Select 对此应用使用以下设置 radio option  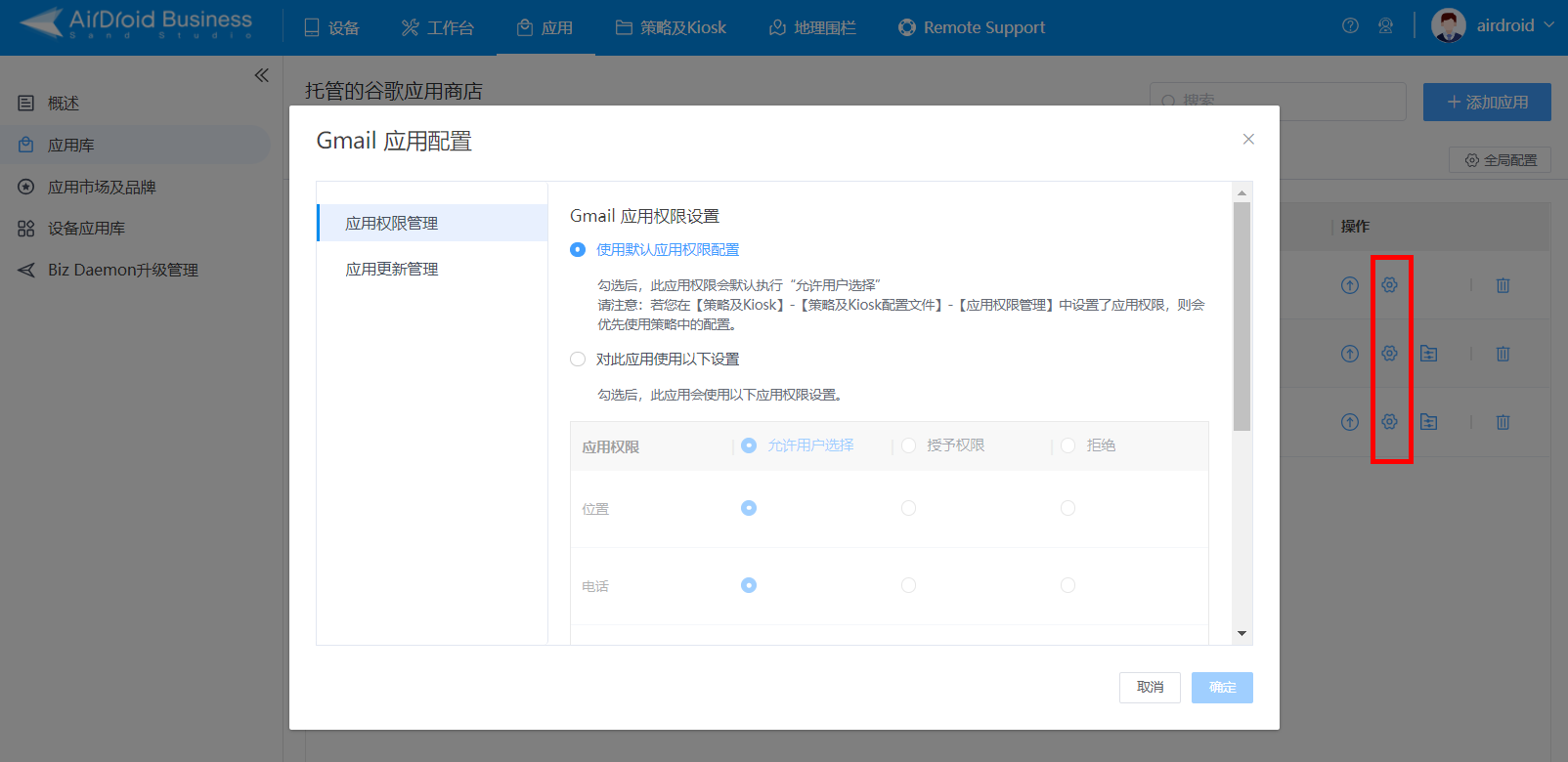[x=578, y=360]
